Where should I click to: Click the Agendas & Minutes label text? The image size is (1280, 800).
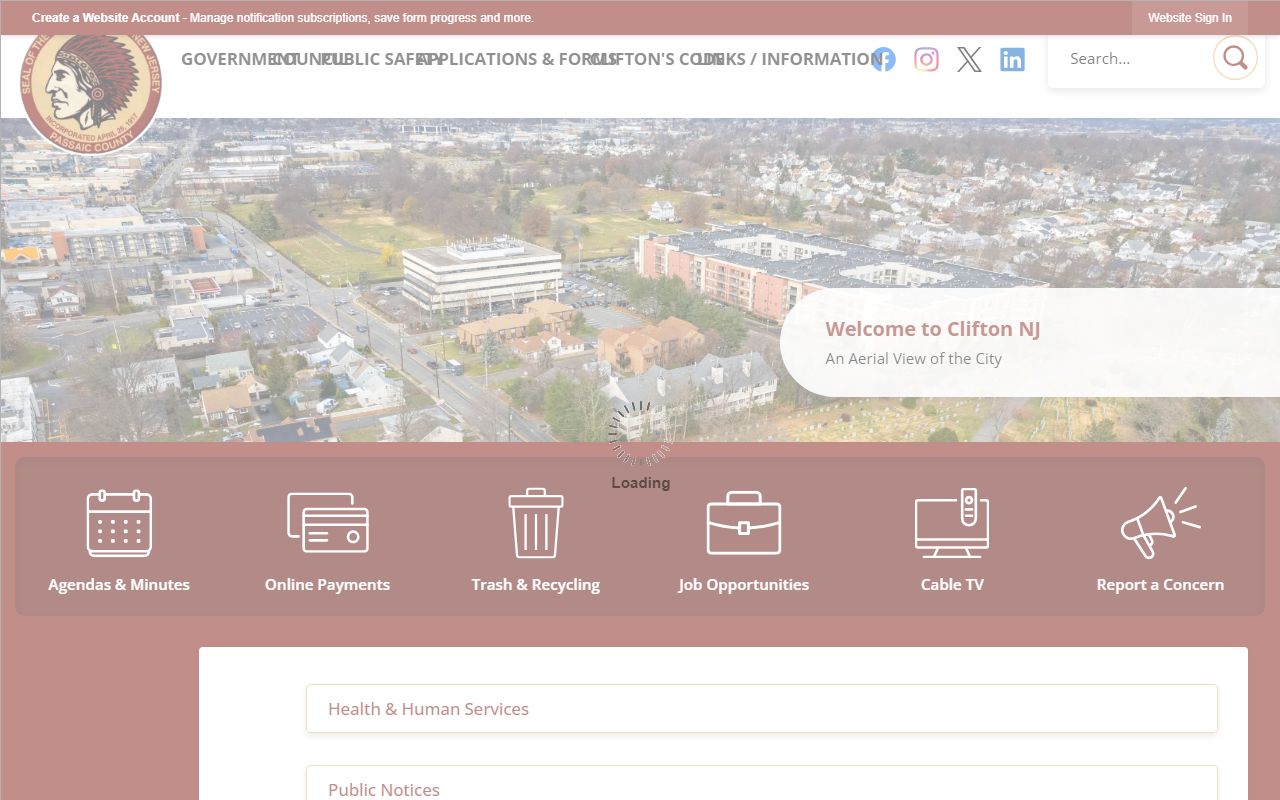pos(119,584)
